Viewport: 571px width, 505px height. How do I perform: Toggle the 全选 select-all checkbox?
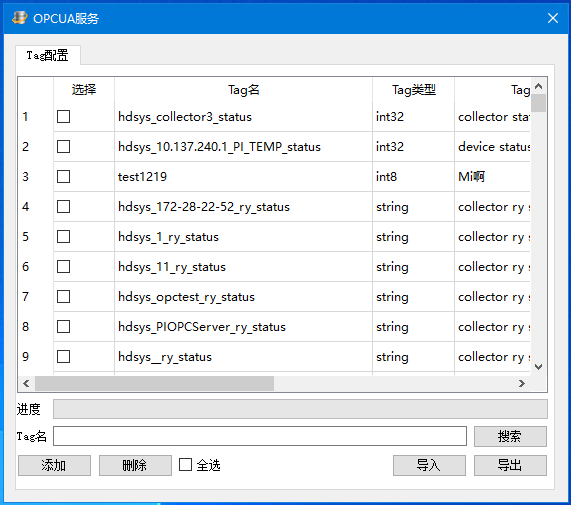tap(185, 465)
